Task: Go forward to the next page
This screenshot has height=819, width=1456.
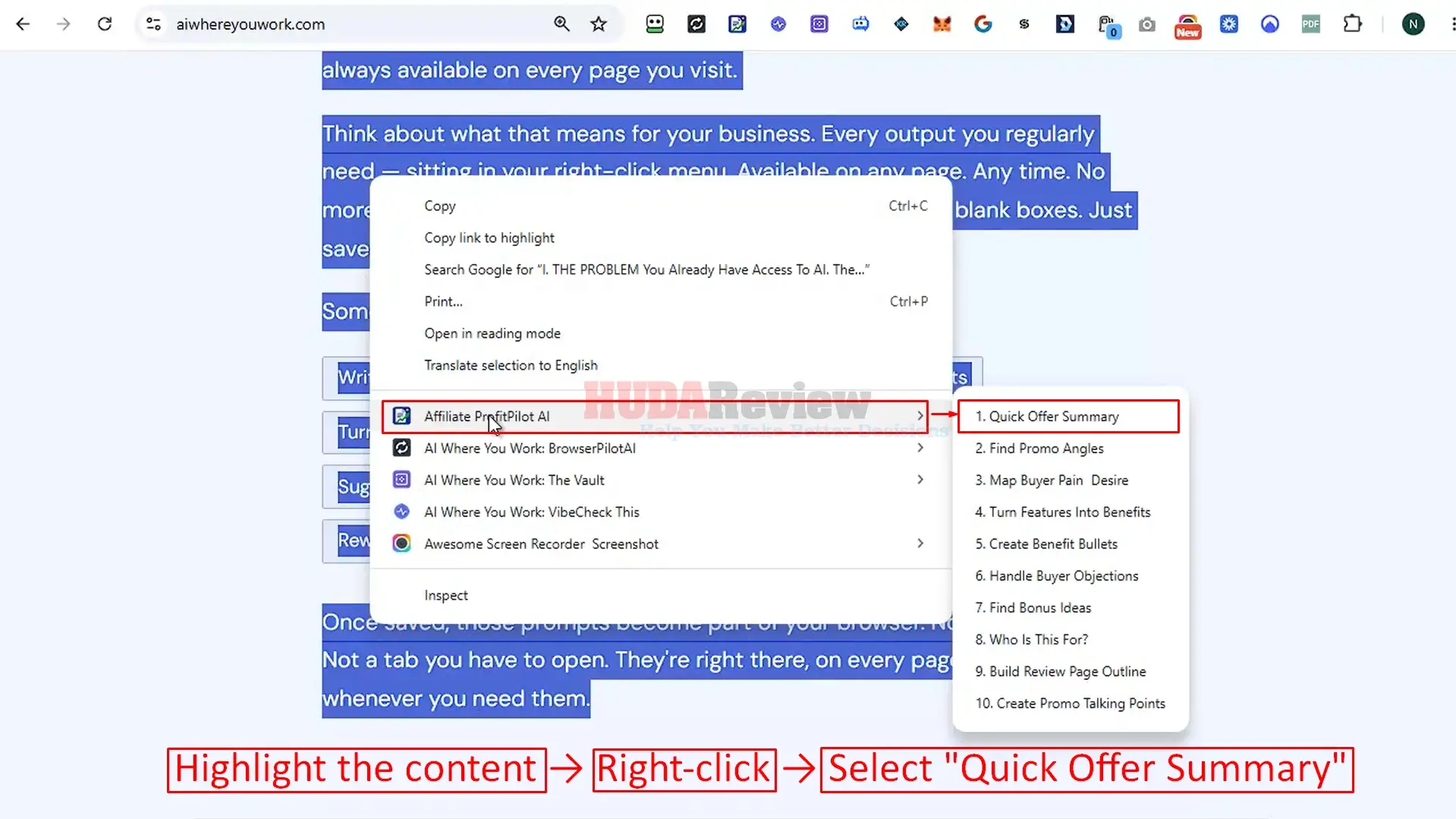Action: tap(64, 24)
